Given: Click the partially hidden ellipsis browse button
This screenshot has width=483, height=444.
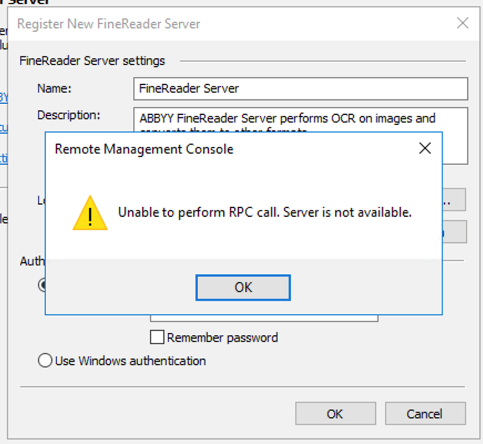Looking at the screenshot, I should 454,200.
